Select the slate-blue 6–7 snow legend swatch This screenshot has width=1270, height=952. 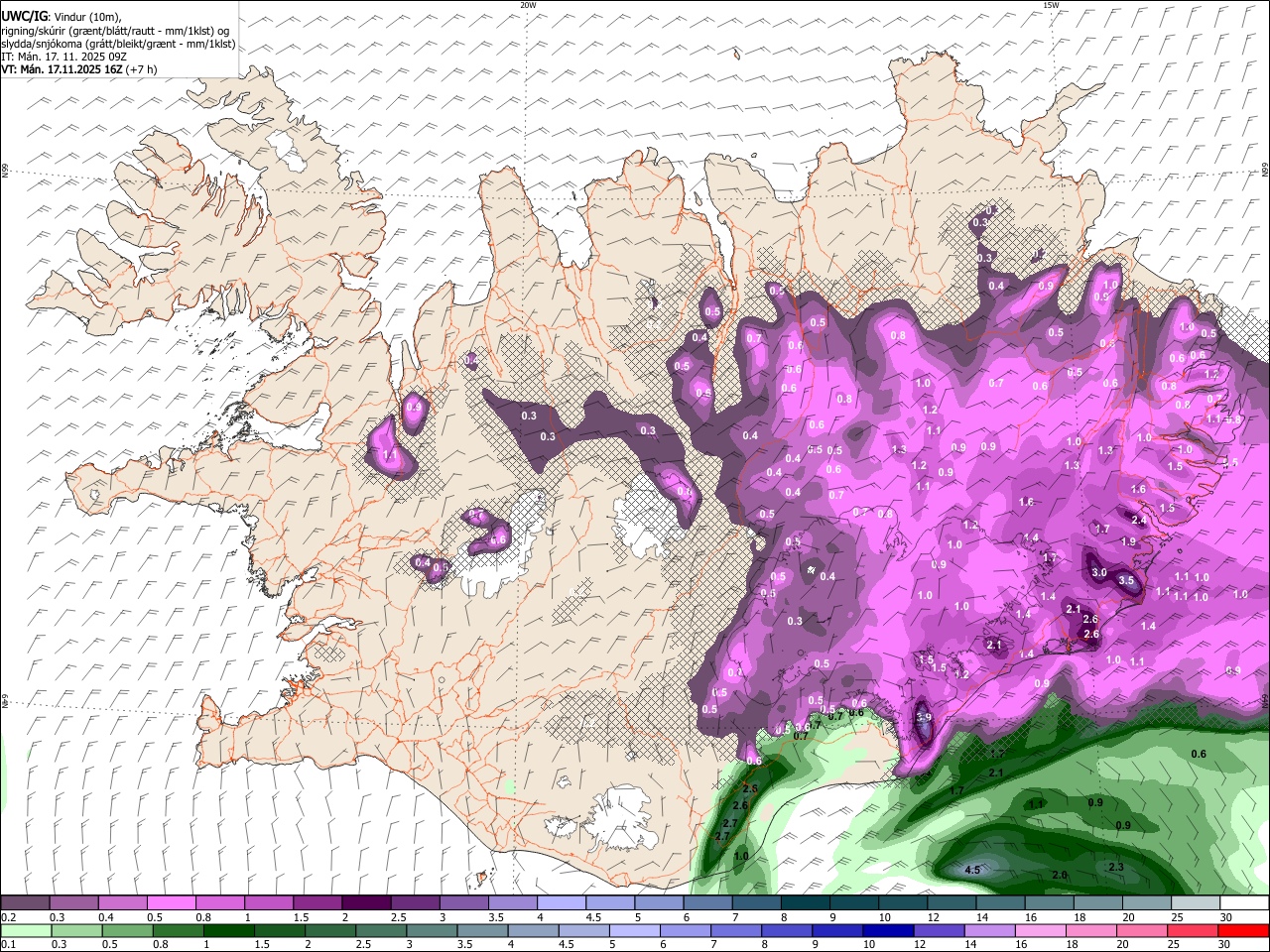(706, 902)
